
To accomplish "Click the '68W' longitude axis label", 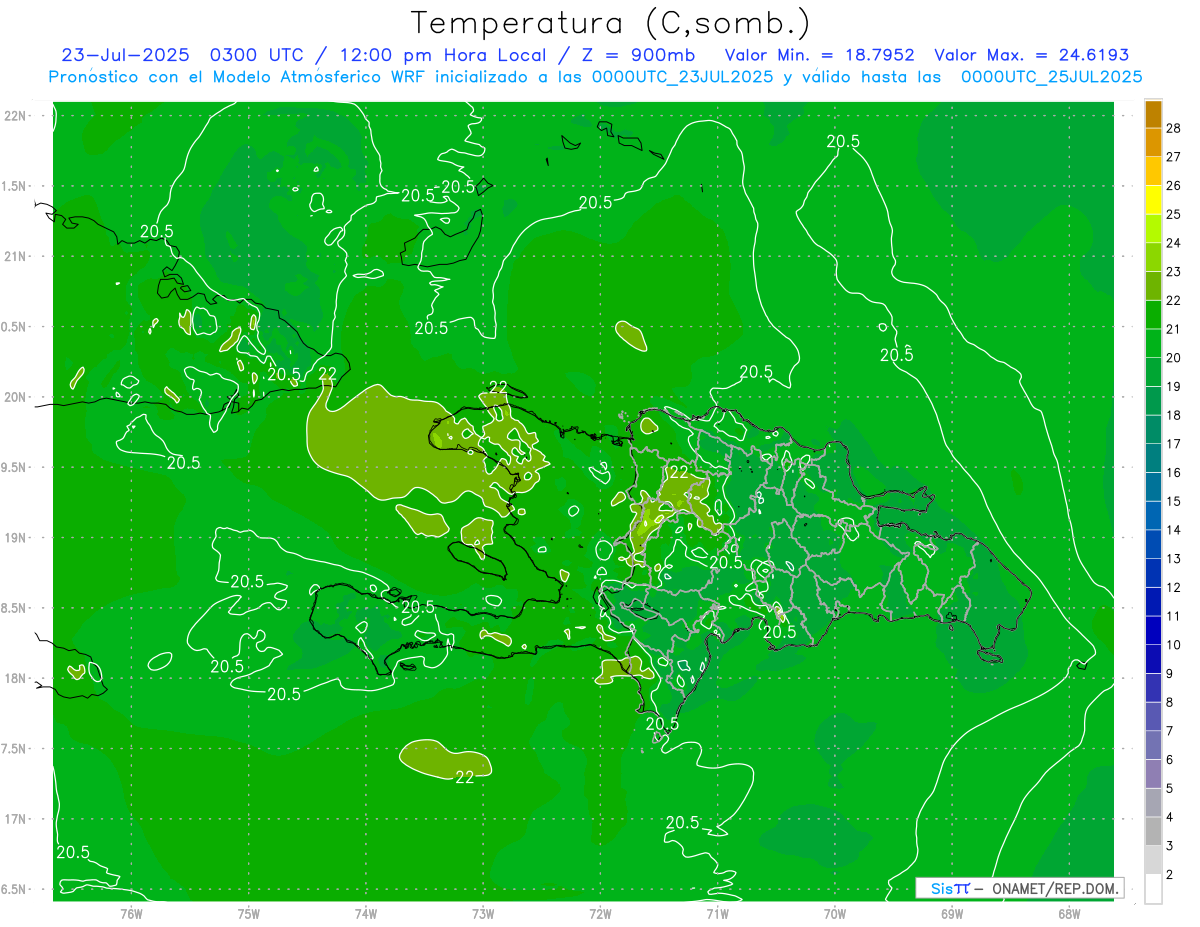I will coord(1068,913).
